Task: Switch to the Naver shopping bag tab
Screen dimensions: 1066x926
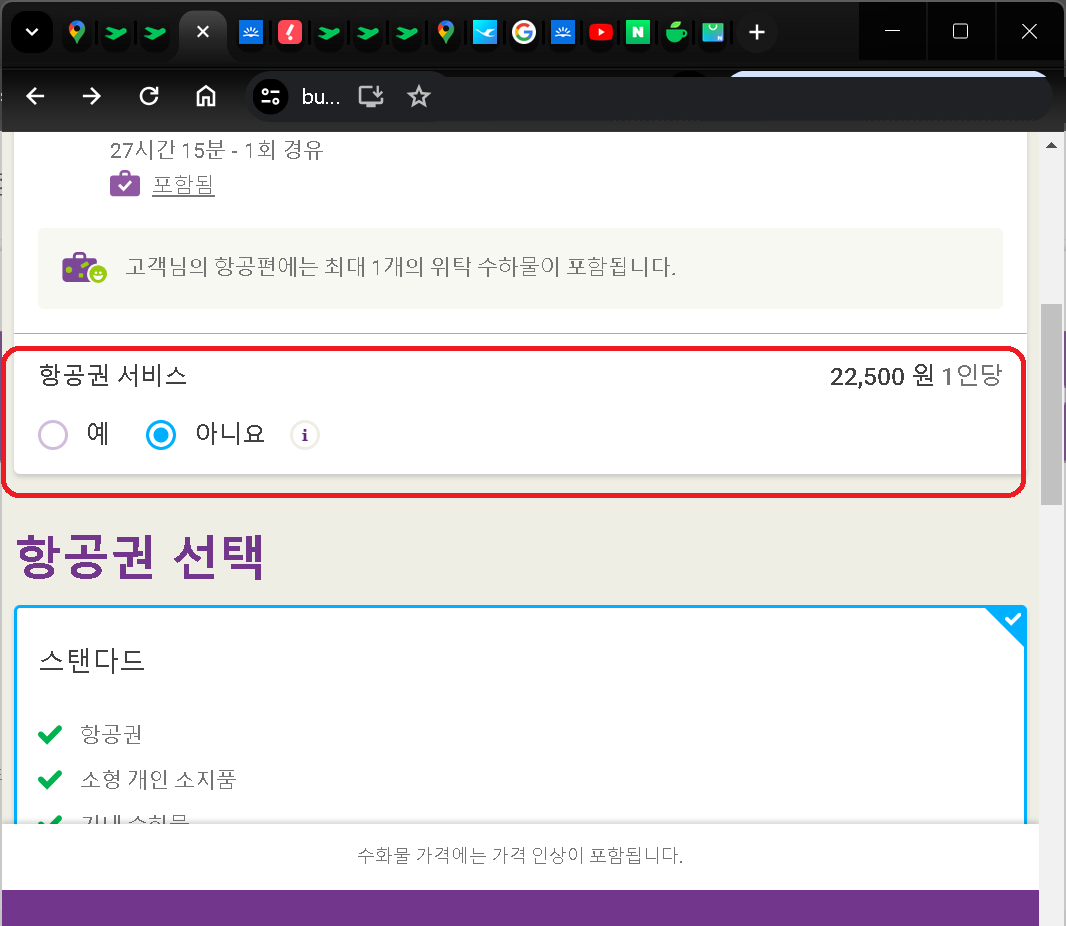Action: point(712,32)
